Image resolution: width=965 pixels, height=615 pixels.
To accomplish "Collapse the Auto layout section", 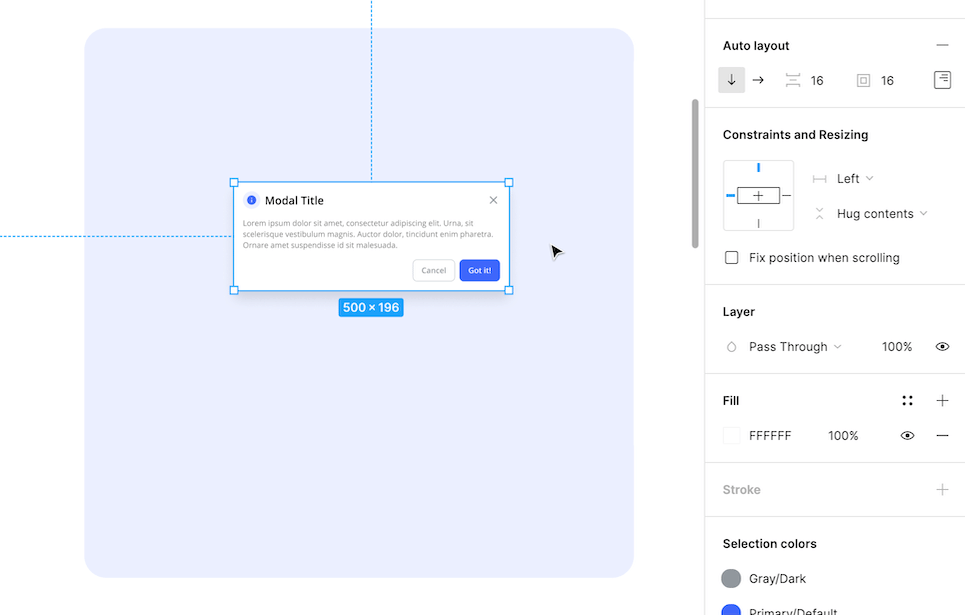I will [x=941, y=45].
